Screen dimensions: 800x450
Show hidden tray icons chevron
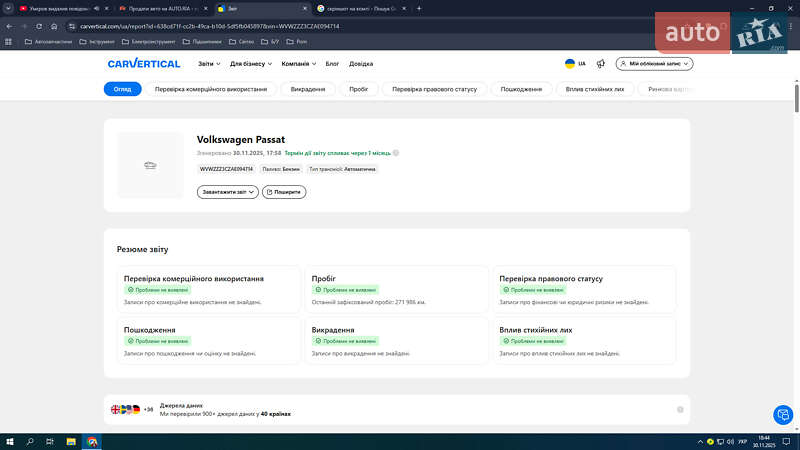pos(700,442)
